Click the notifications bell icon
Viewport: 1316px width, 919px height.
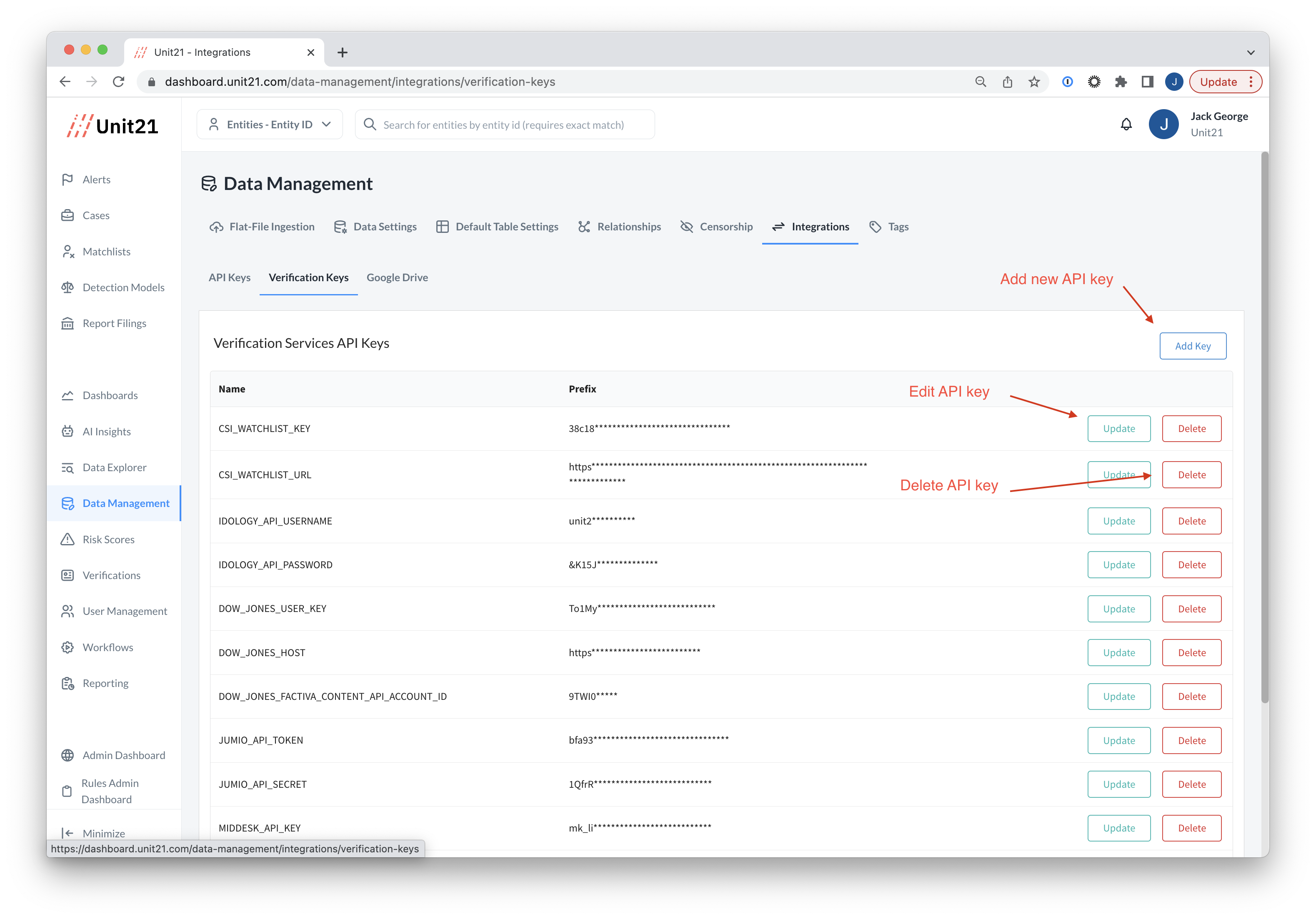1126,124
